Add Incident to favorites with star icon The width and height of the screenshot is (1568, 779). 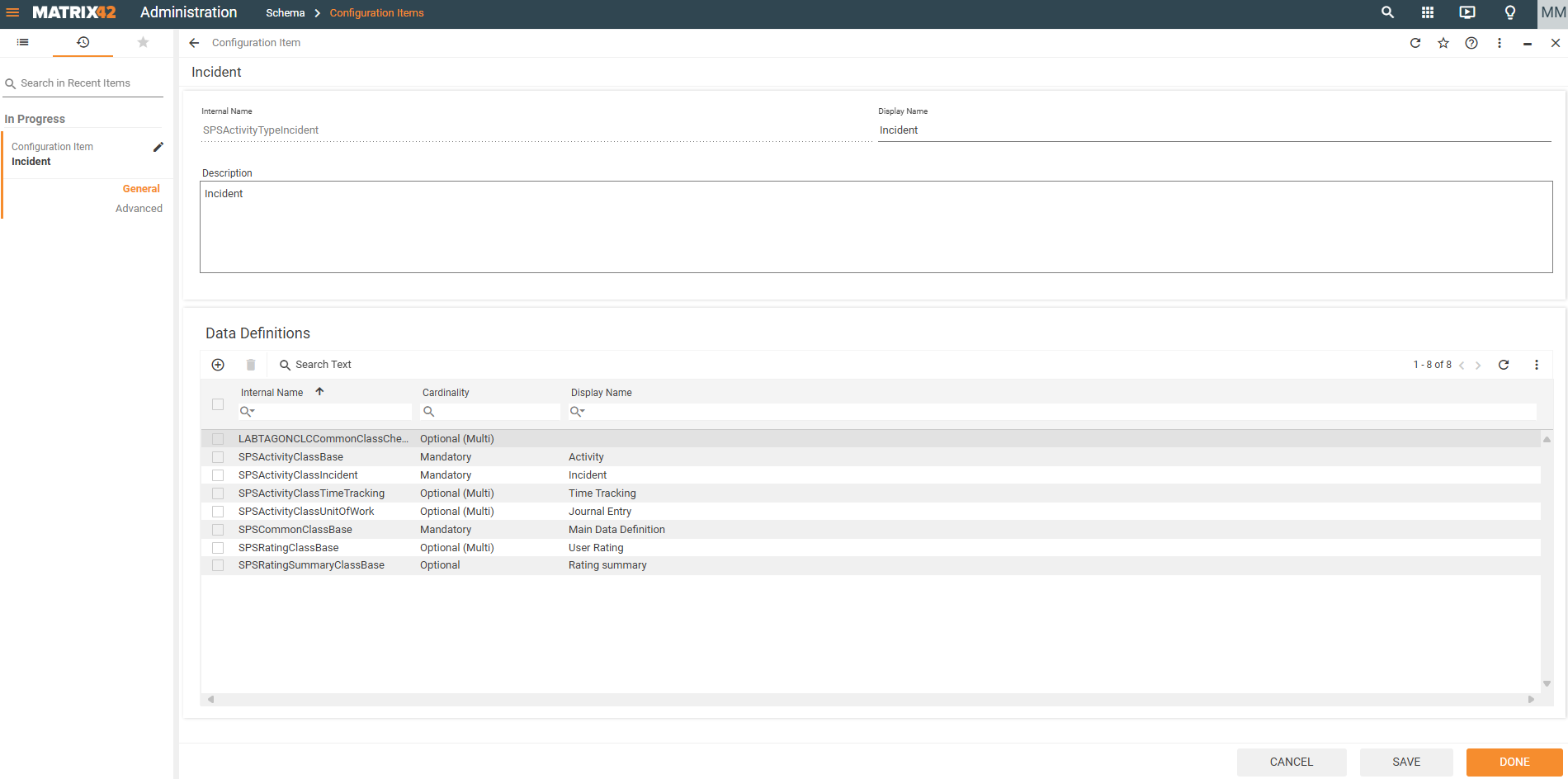(x=1443, y=43)
